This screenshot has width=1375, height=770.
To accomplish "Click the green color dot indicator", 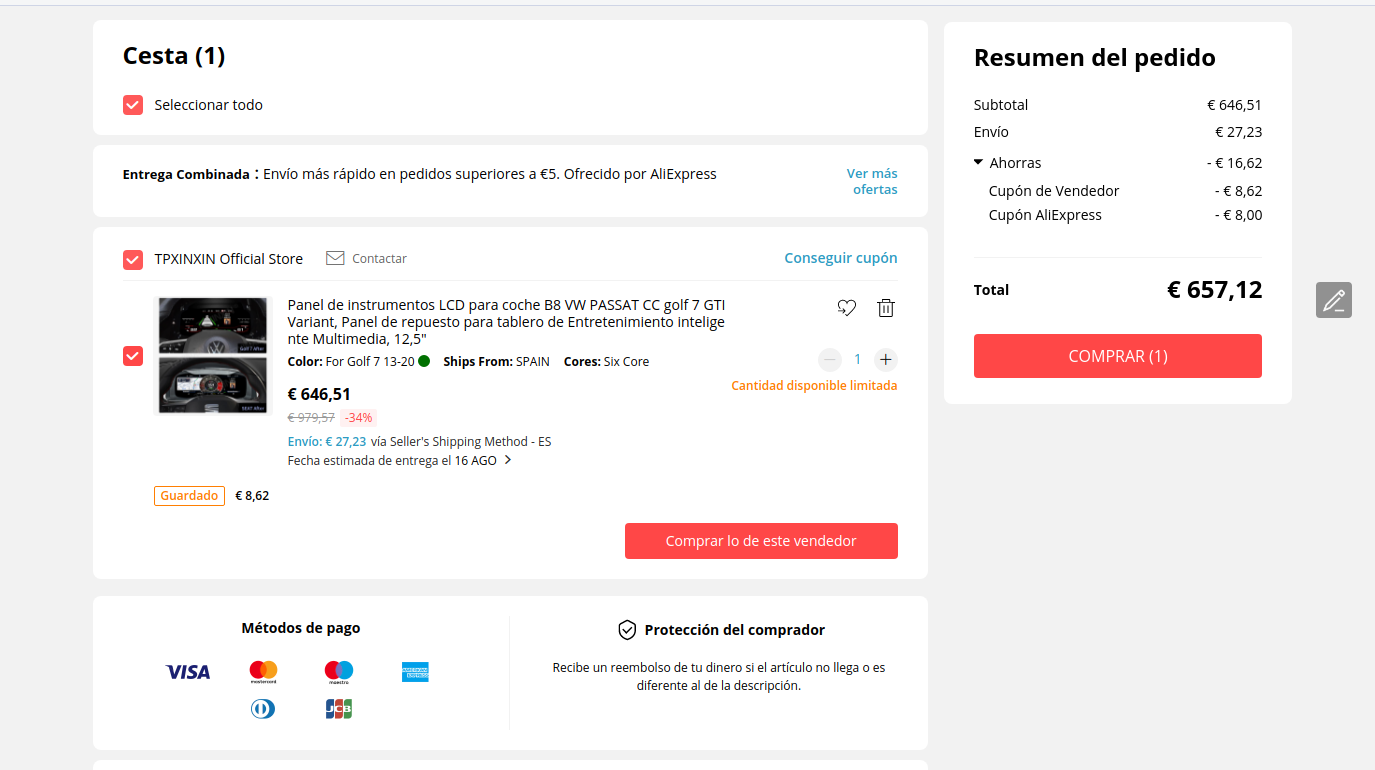I will click(424, 361).
